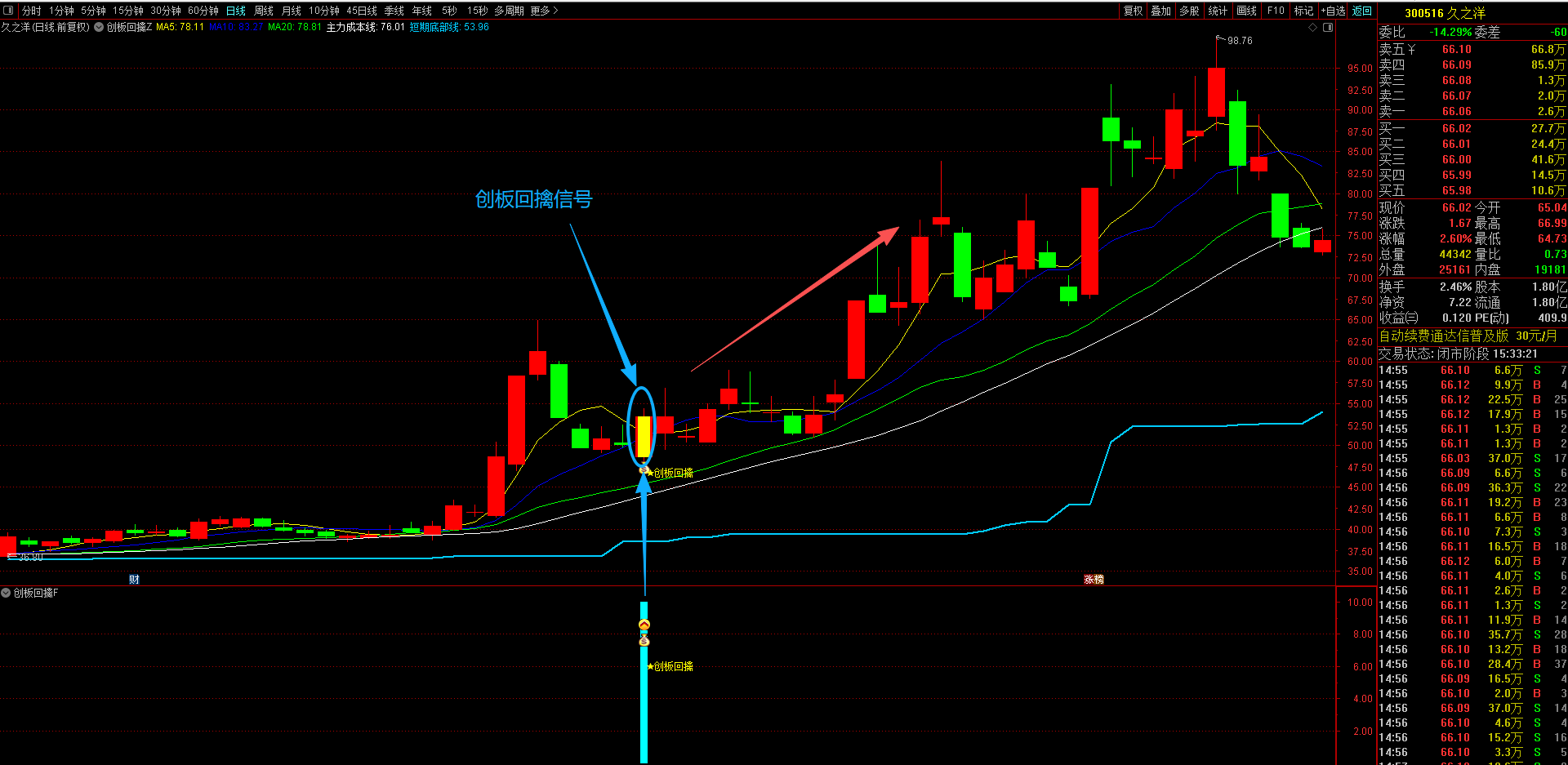Select the 日线 daily chart tab

(x=236, y=11)
